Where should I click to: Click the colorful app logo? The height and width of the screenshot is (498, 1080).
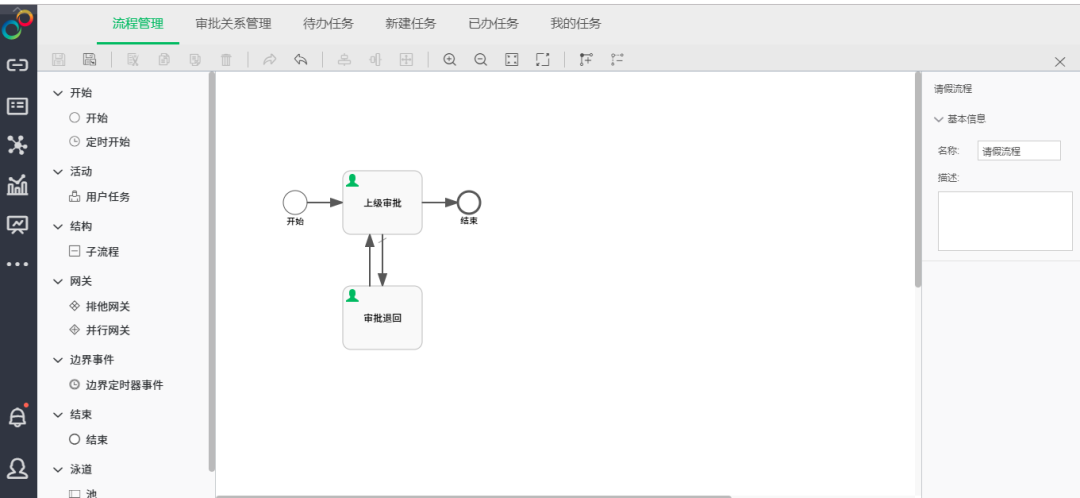click(17, 24)
